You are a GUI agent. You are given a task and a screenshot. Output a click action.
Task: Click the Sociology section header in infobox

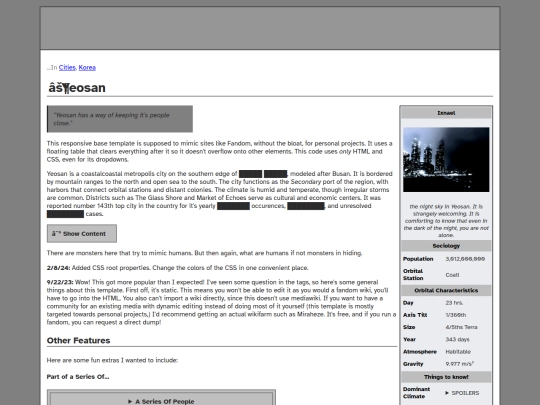click(x=446, y=246)
